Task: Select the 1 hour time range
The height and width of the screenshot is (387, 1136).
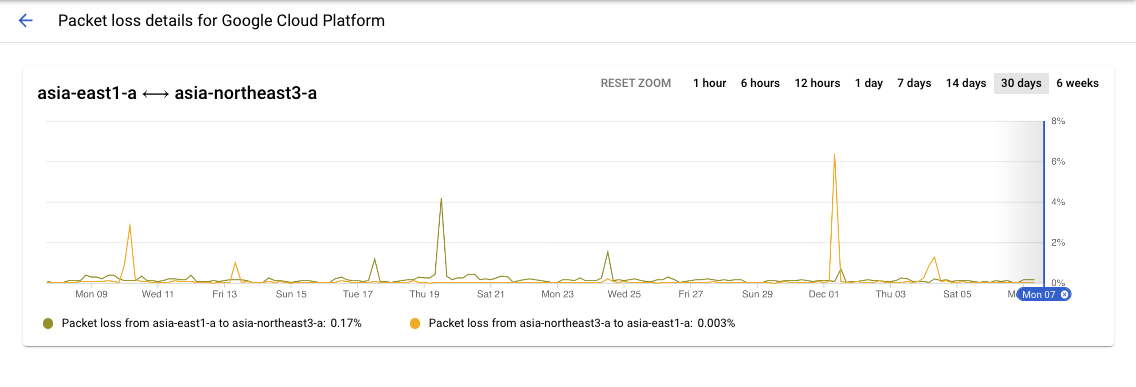Action: [709, 83]
